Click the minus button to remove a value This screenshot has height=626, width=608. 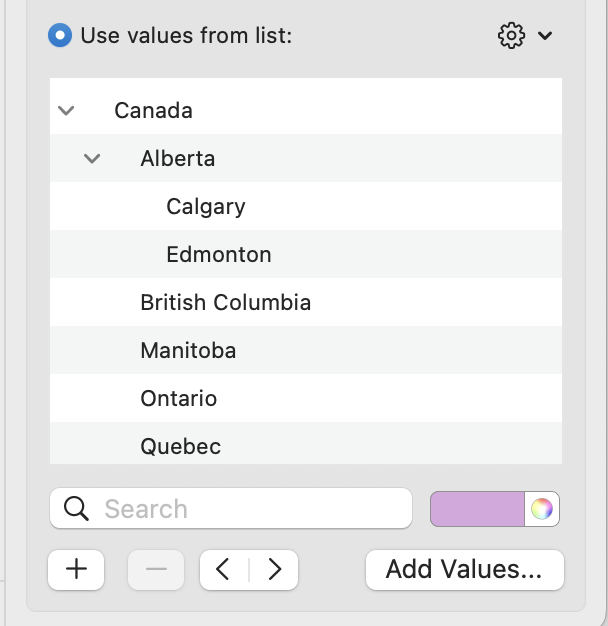[157, 569]
